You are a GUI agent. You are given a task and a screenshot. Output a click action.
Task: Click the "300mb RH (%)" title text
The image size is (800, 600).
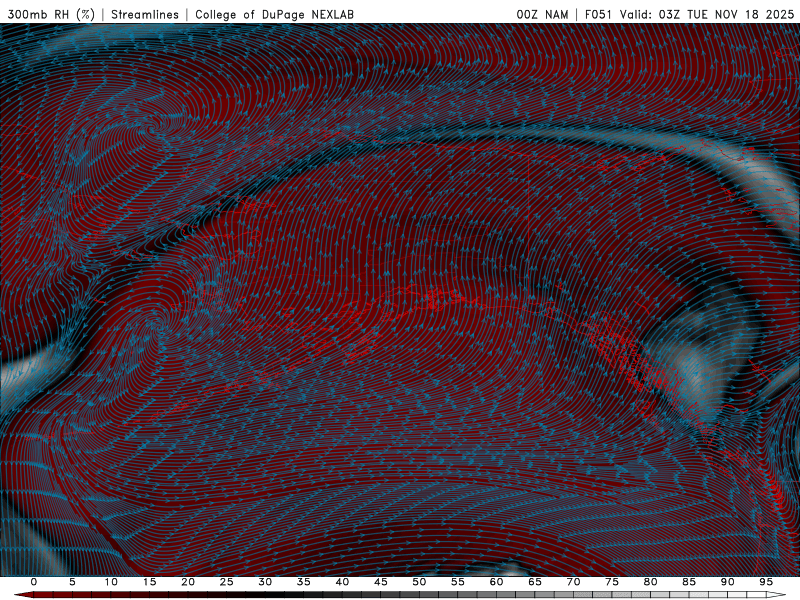[x=51, y=14]
